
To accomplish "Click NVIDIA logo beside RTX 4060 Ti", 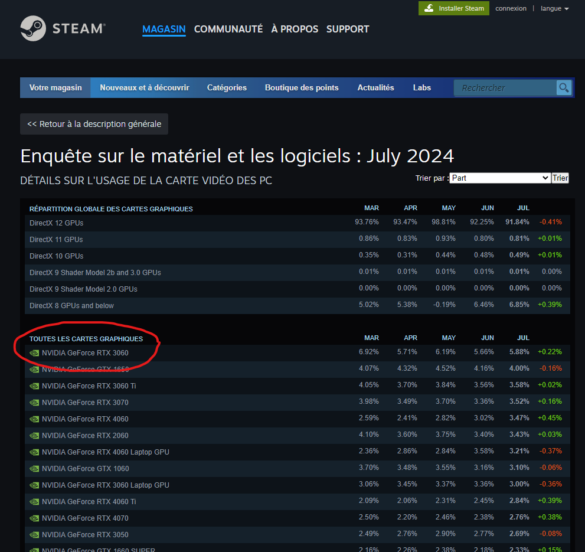I will coord(34,502).
